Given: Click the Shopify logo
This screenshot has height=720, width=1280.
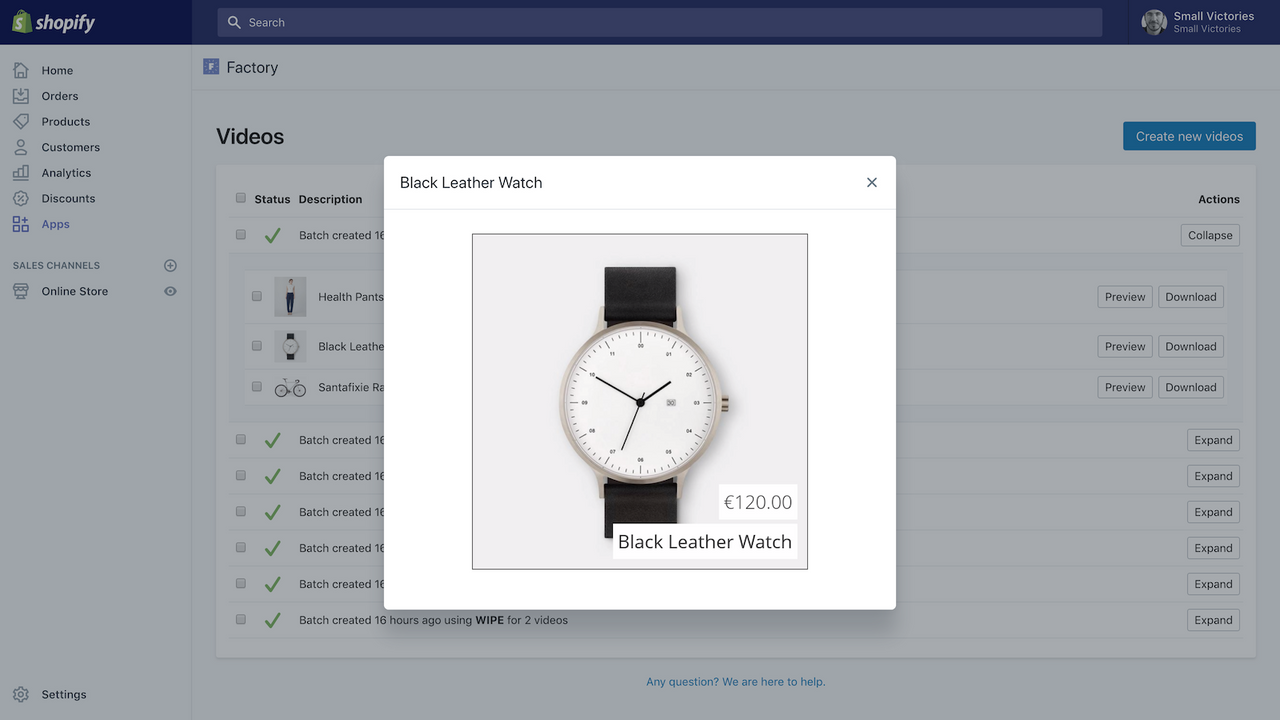Looking at the screenshot, I should click(54, 22).
